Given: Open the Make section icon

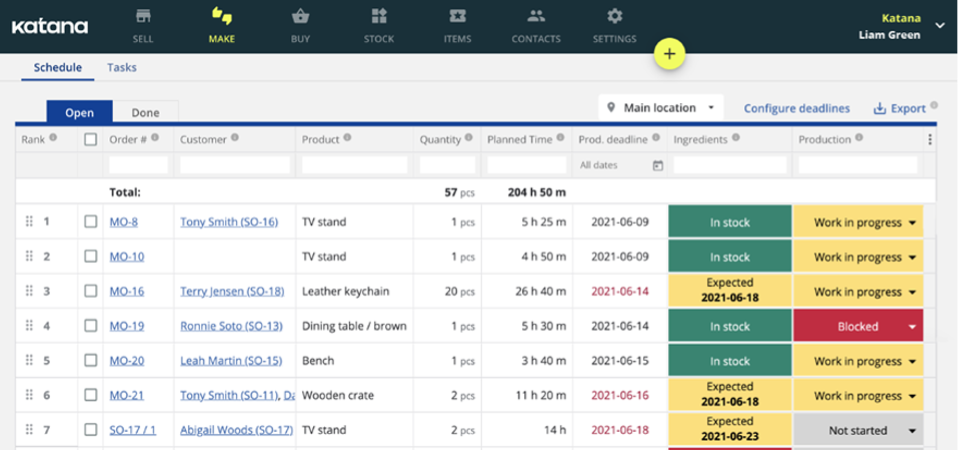Looking at the screenshot, I should [x=221, y=16].
